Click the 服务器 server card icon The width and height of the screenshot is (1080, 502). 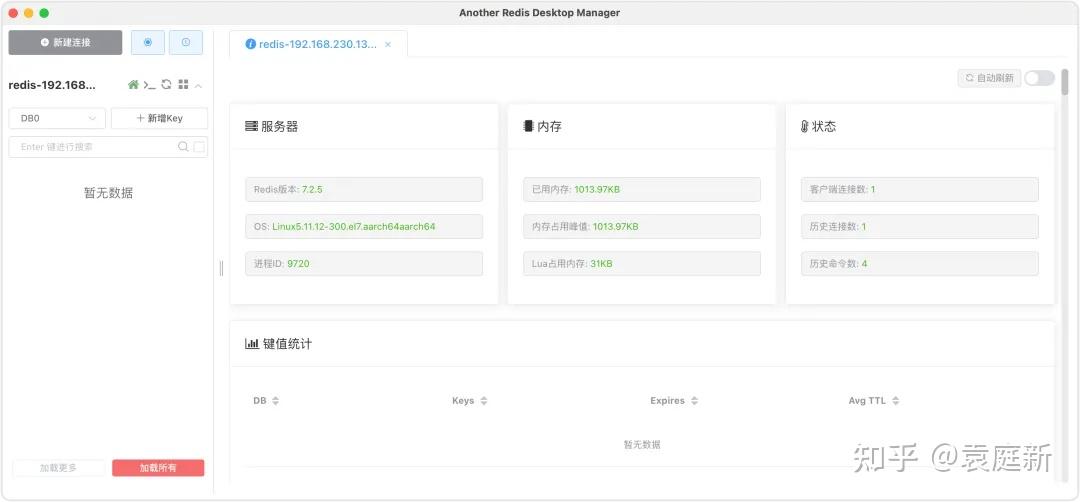pos(251,127)
